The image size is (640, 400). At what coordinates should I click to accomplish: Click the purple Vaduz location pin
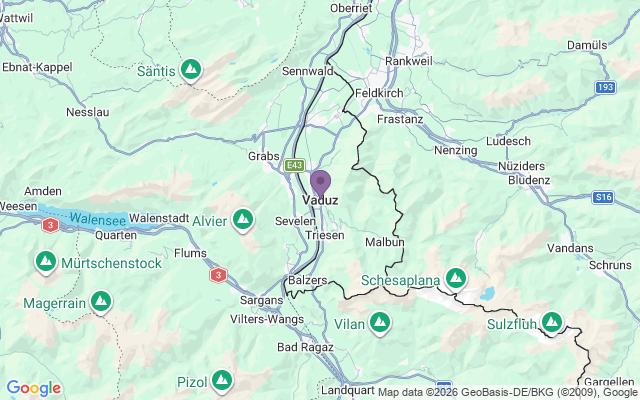320,184
